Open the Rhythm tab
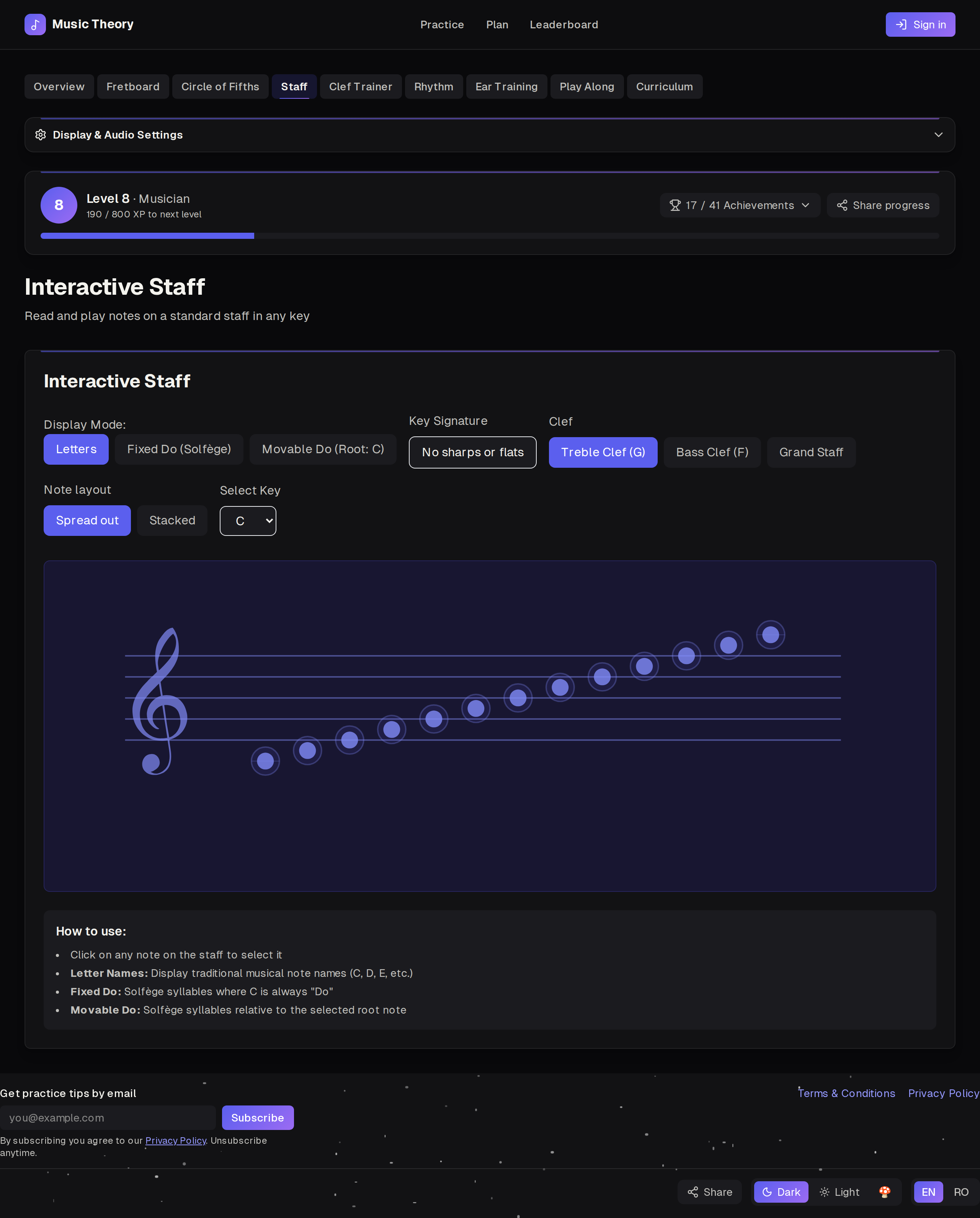Screen dimensions: 980x1218 point(433,87)
